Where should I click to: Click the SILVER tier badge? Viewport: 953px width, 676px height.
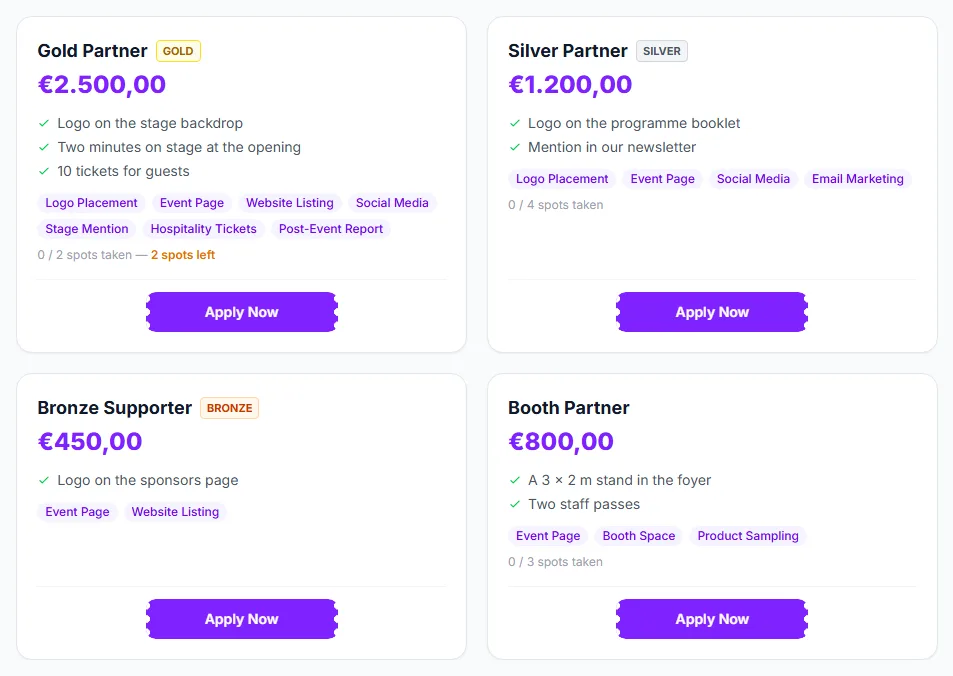(662, 51)
